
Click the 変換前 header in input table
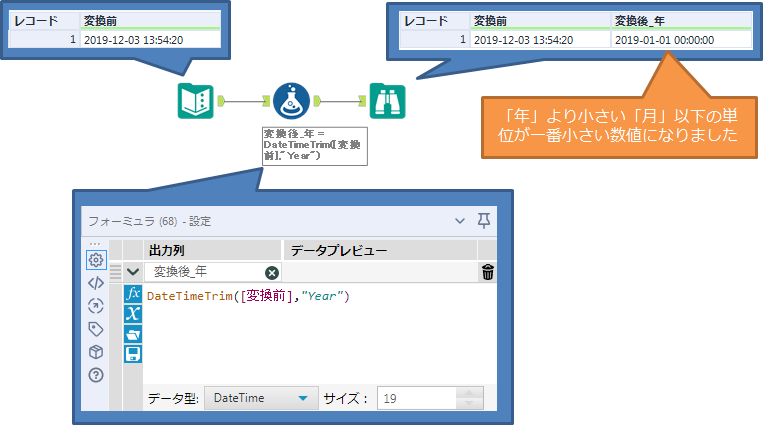click(x=151, y=21)
